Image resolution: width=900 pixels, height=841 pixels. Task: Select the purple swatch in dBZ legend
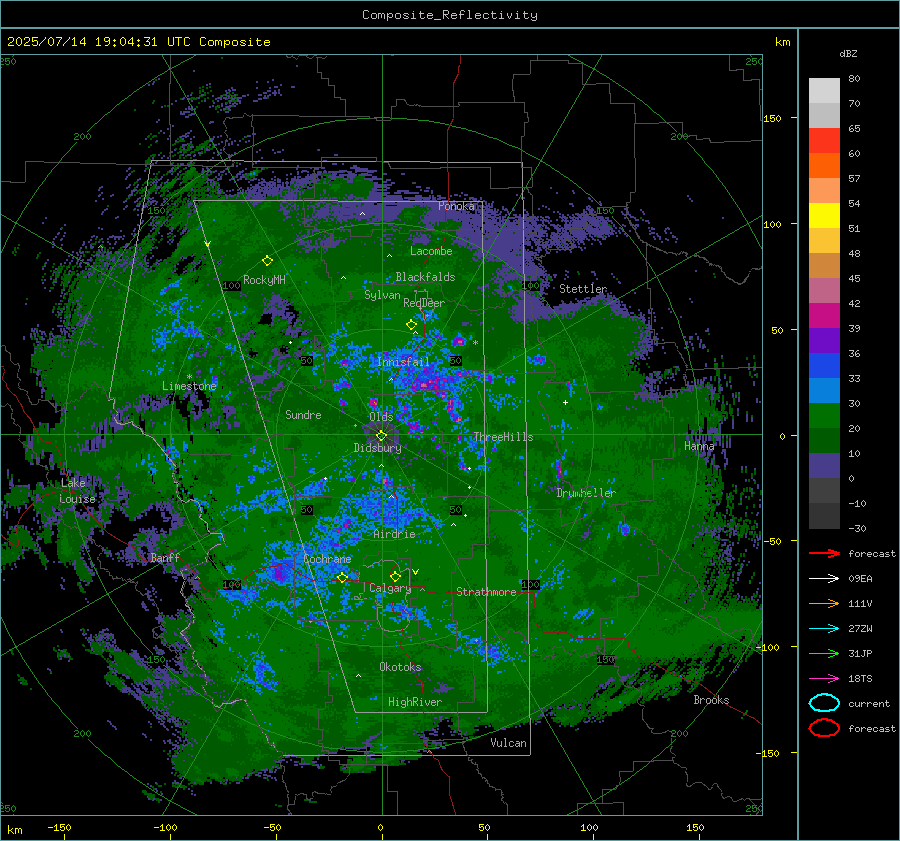(824, 340)
